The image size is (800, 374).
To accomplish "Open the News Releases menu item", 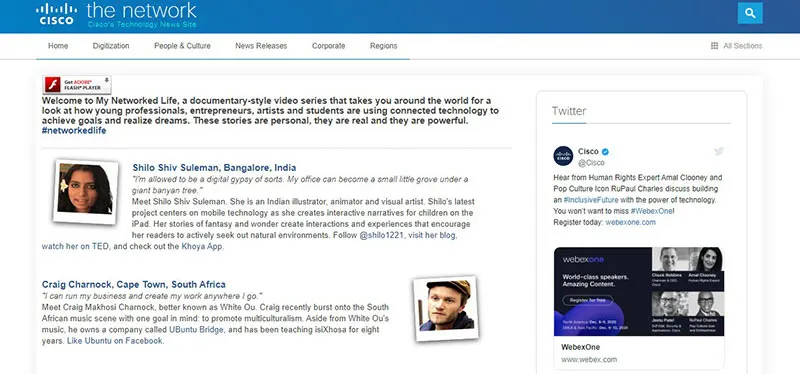I will (261, 46).
